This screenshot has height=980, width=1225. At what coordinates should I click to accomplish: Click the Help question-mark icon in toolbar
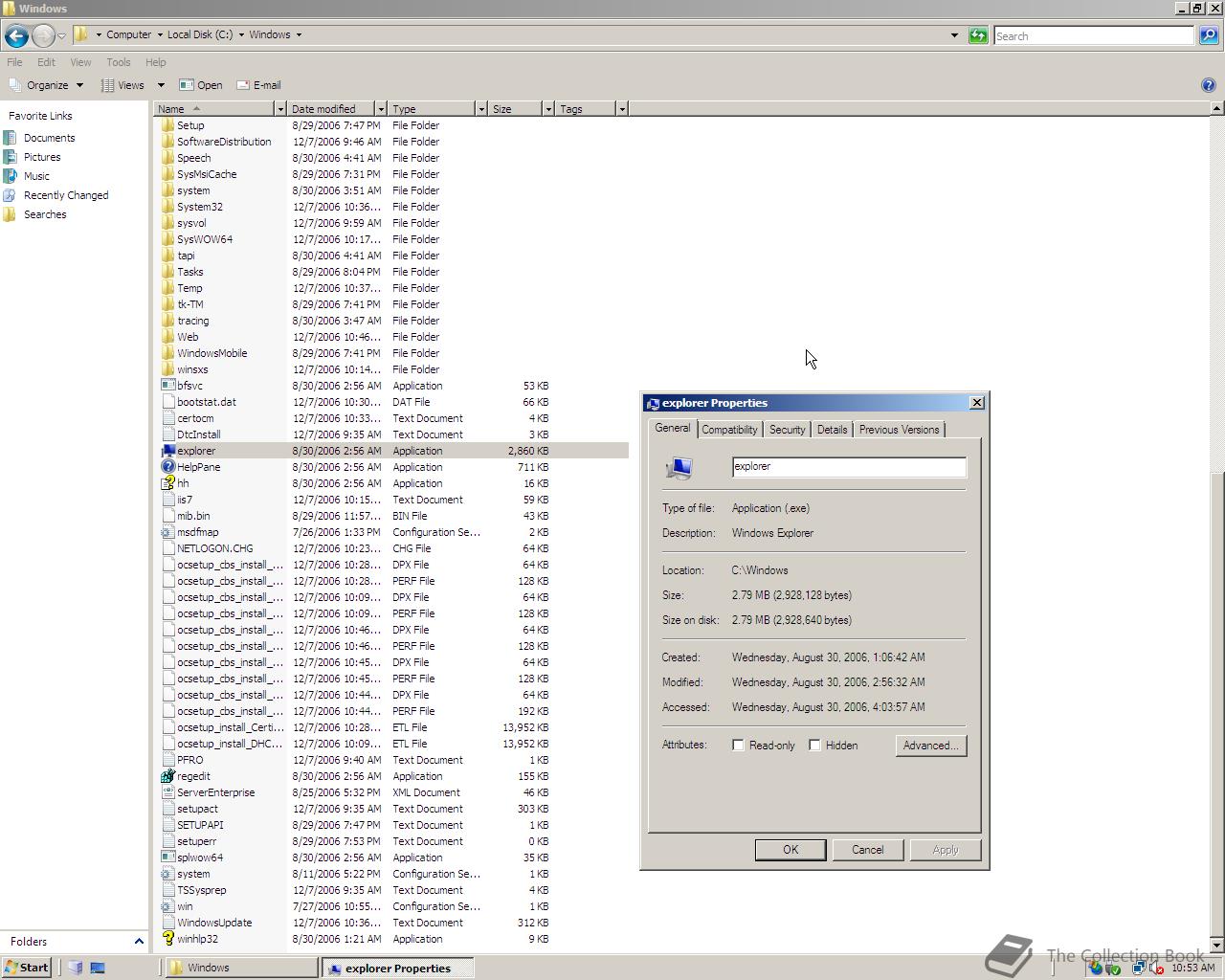click(1208, 85)
